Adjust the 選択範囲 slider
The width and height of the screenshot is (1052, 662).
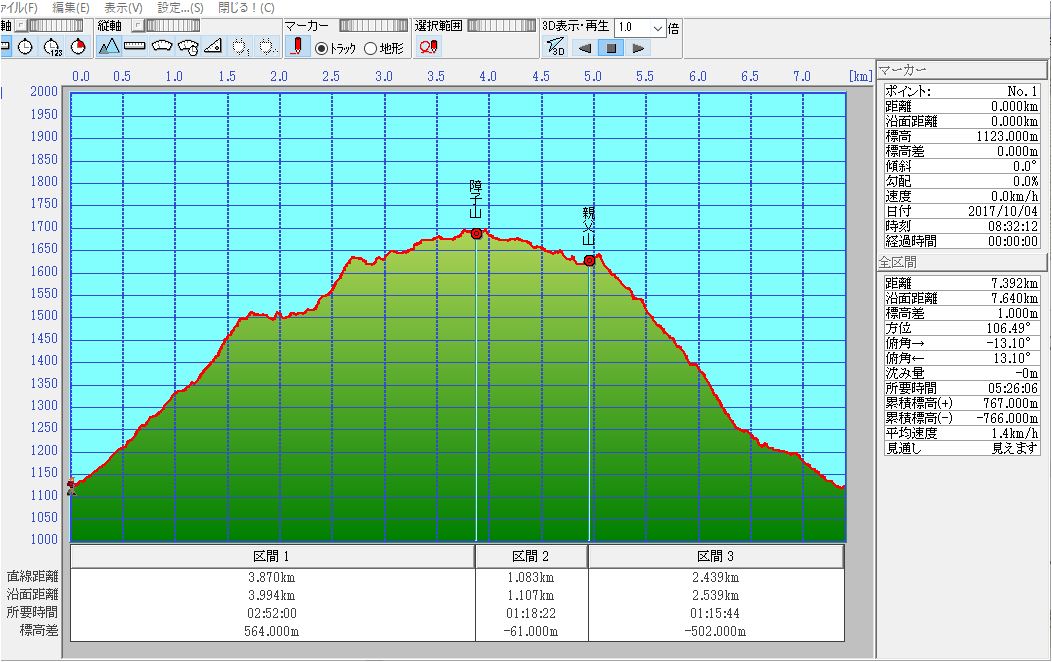[501, 25]
